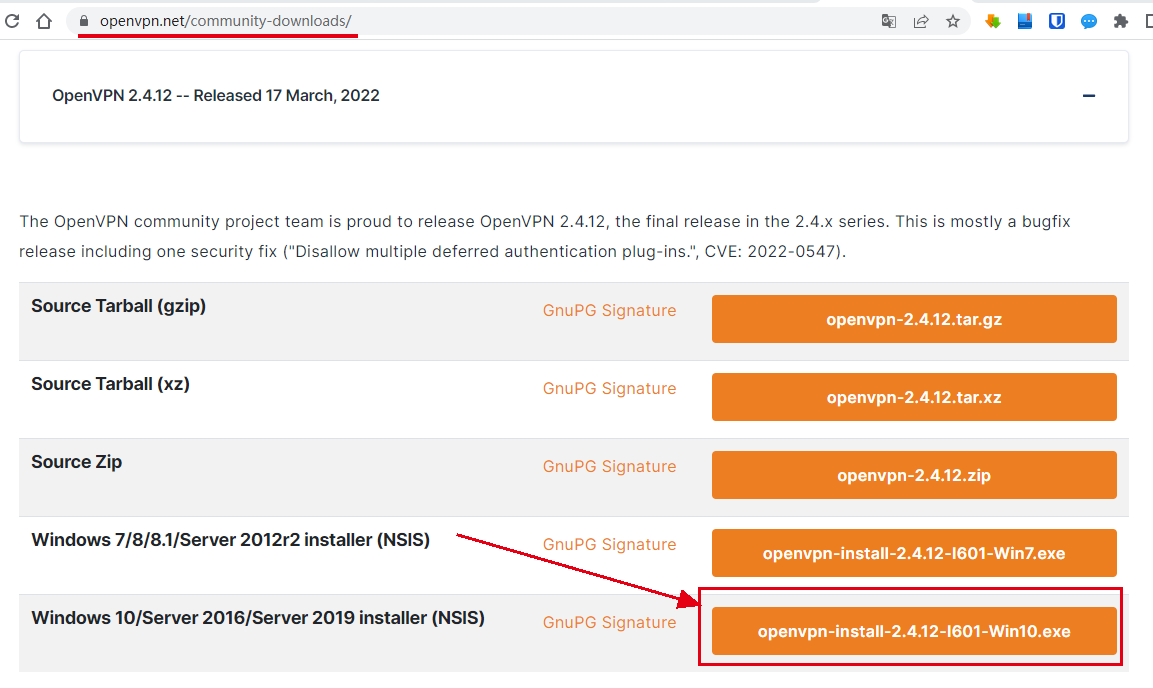
Task: Download openvpn-2.4.12.tar.gz
Action: point(914,320)
